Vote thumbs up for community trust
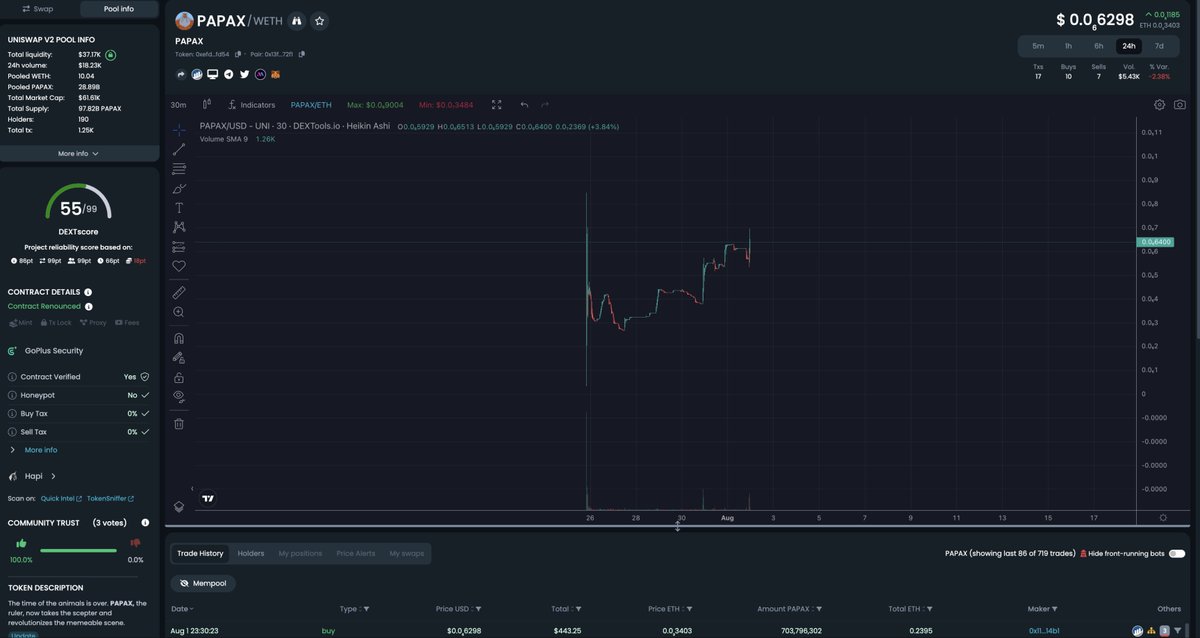 pos(21,544)
